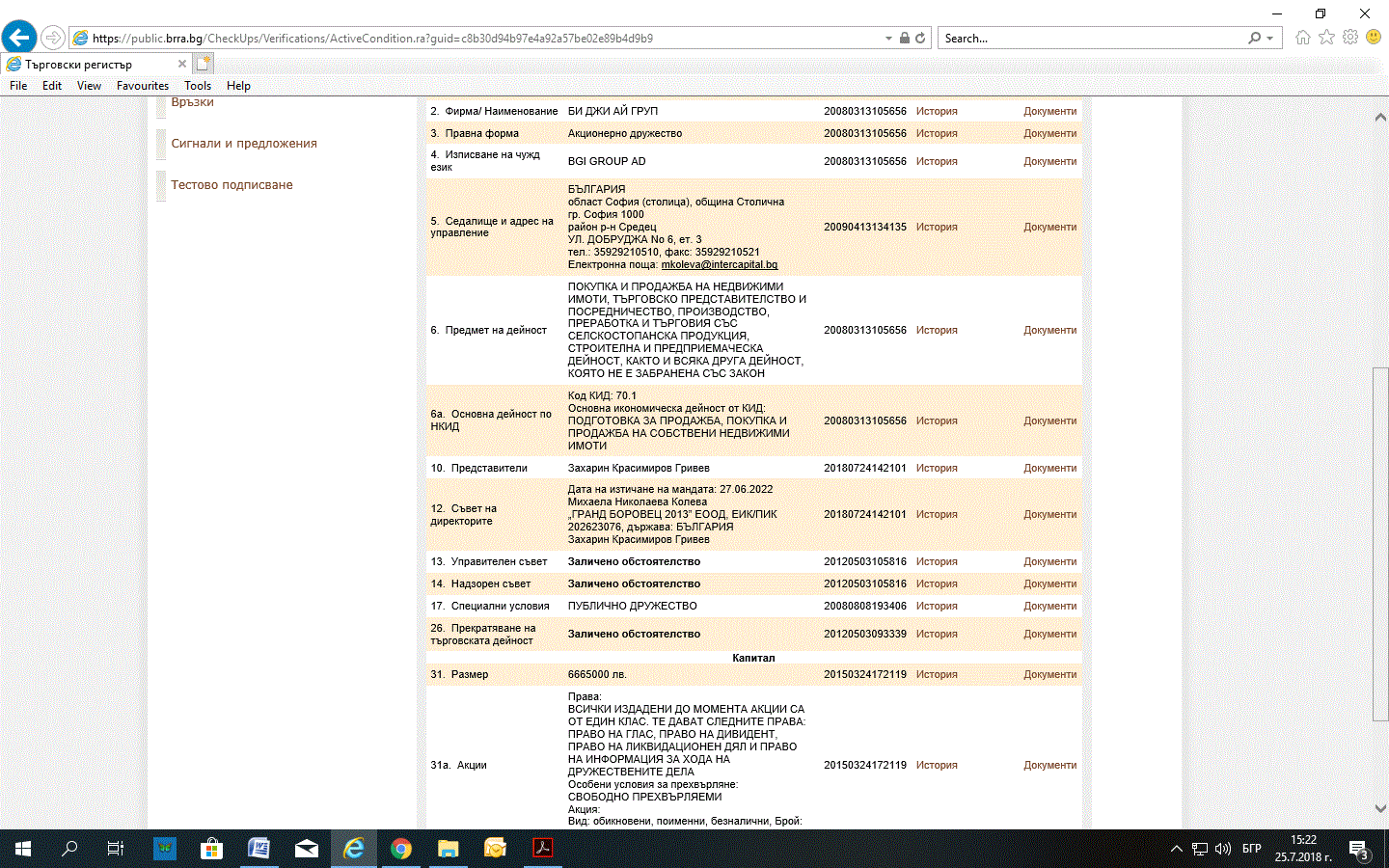Click the mkoleva@intercapital.bg email link
Image resolution: width=1389 pixels, height=868 pixels.
[x=719, y=264]
